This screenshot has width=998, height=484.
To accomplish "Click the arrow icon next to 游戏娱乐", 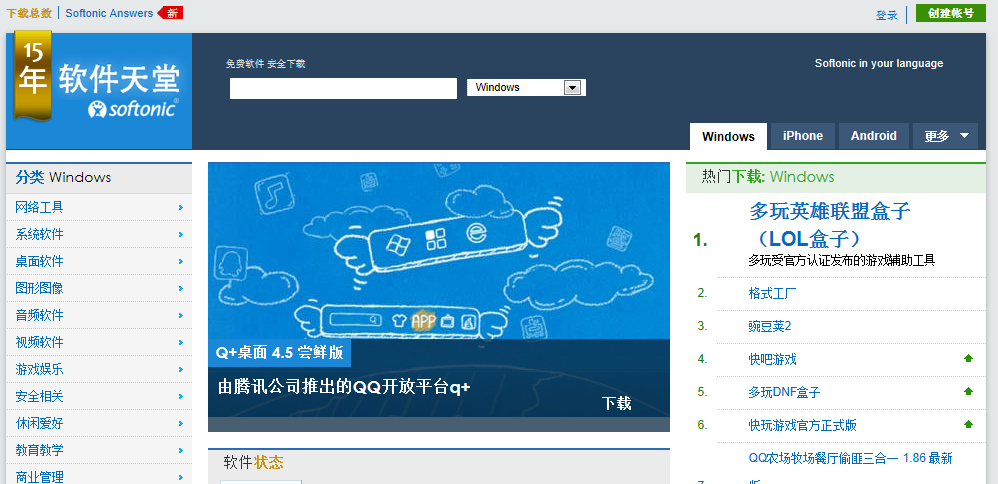I will [x=181, y=369].
